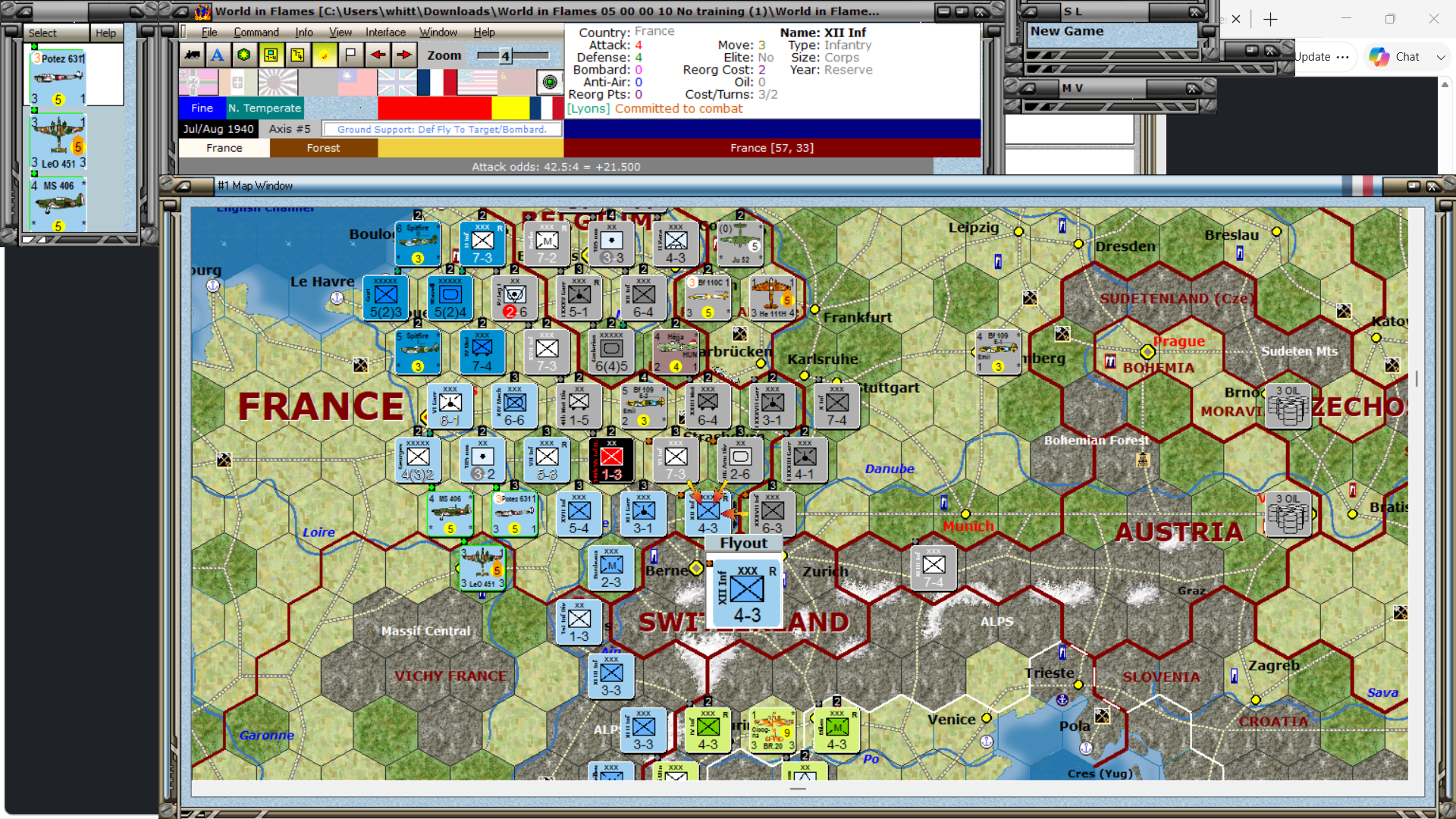Select the Soviet flag in the country bar
Image resolution: width=1456 pixels, height=819 pixels.
point(517,82)
